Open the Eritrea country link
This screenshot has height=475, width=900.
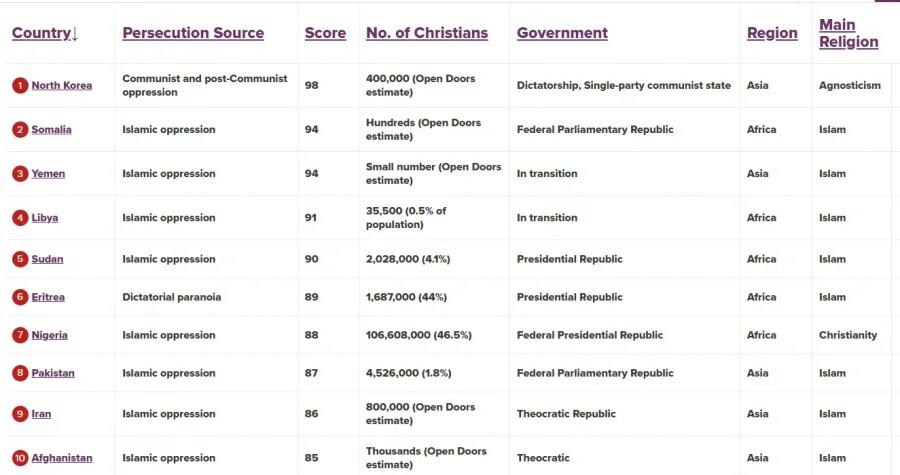pos(50,297)
